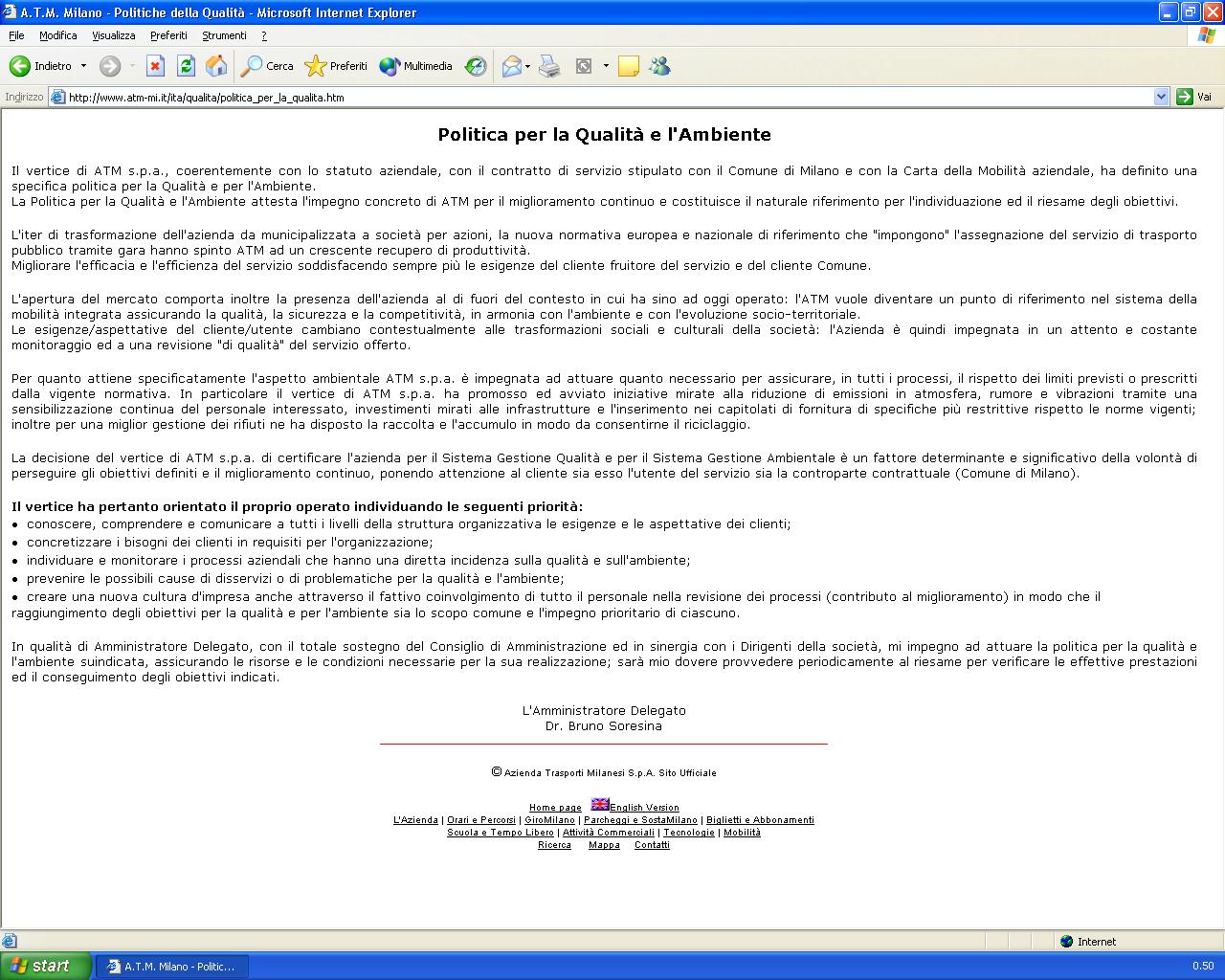Click the text Dr. Bruno Soresina
Viewport: 1225px width, 980px height.
click(603, 726)
